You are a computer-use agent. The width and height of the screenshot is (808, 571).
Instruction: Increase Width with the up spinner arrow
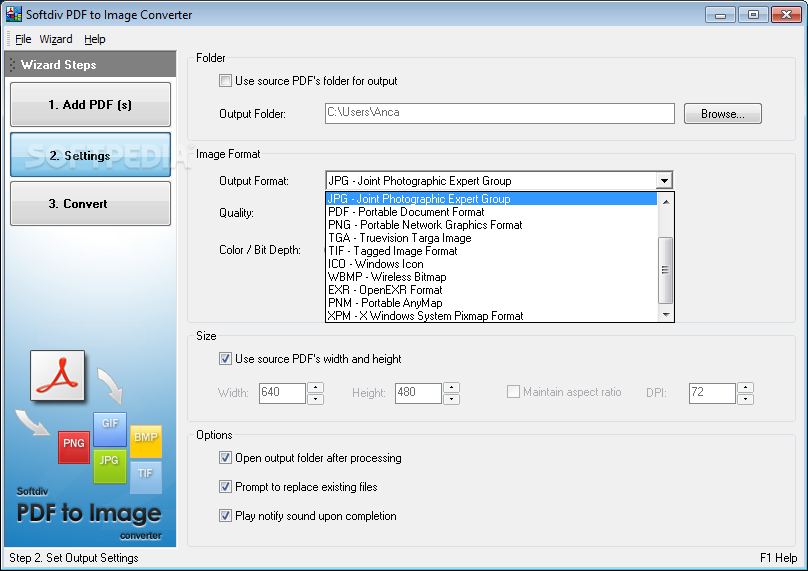315,388
